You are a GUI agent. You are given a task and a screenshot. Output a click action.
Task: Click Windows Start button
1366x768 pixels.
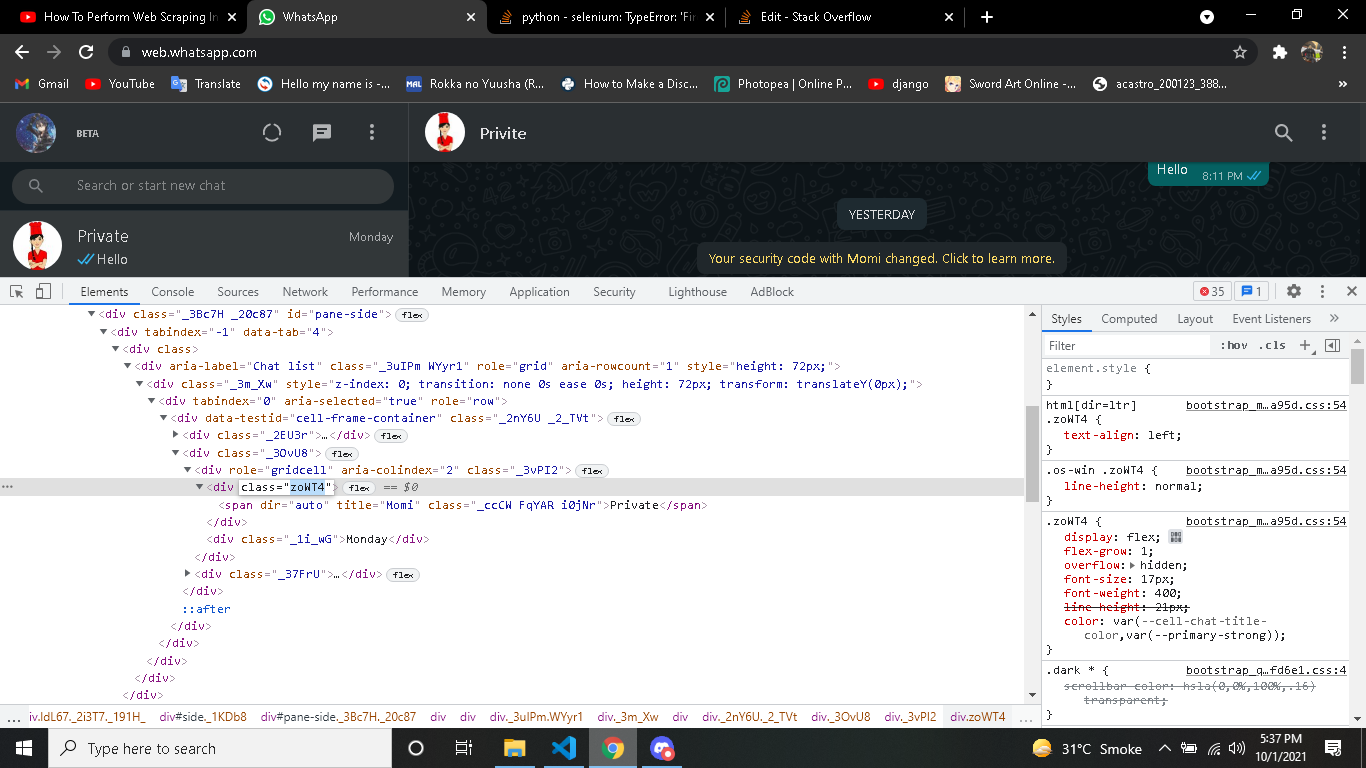pyautogui.click(x=22, y=748)
